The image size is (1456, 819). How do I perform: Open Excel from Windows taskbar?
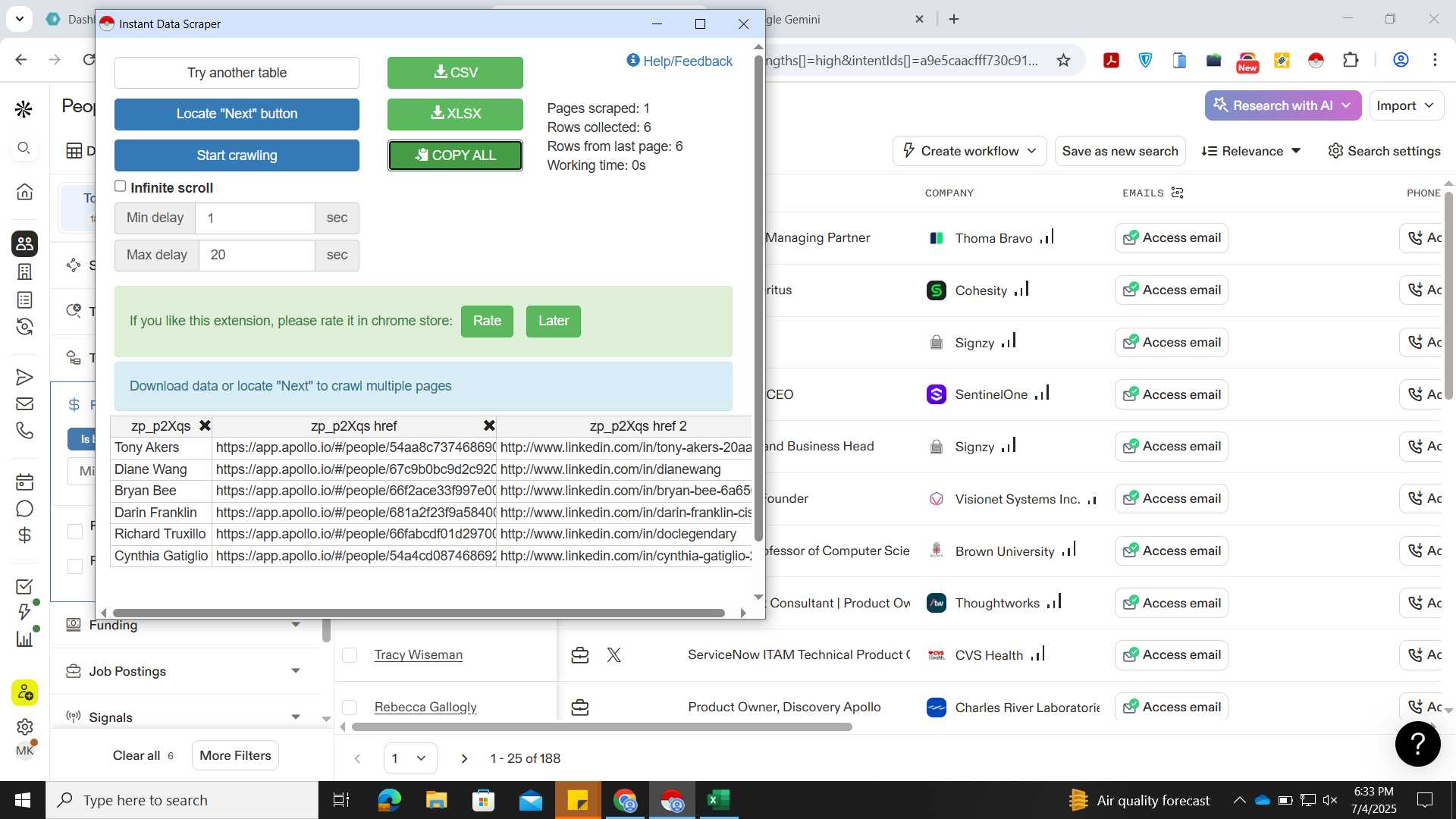click(x=718, y=800)
